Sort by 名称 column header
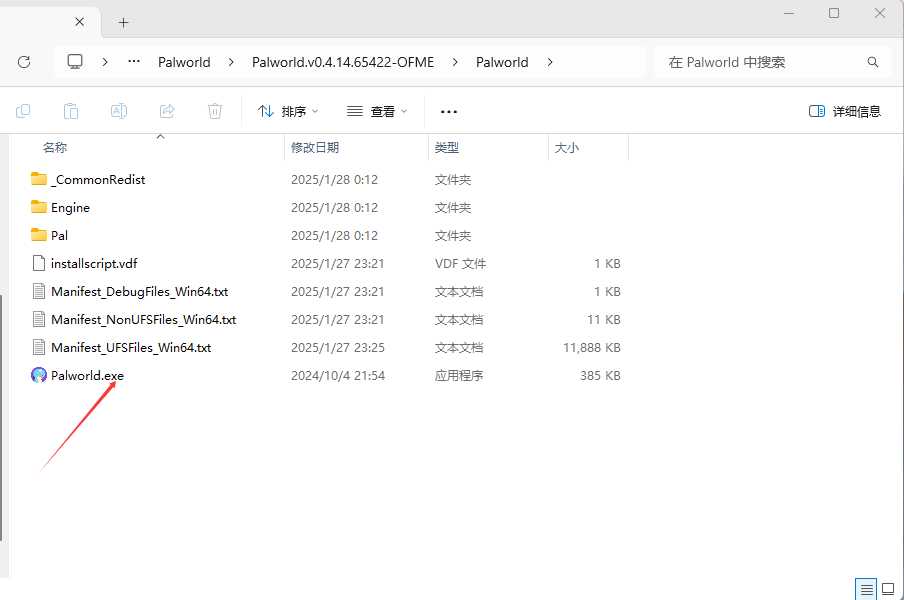This screenshot has height=600, width=904. (x=55, y=148)
